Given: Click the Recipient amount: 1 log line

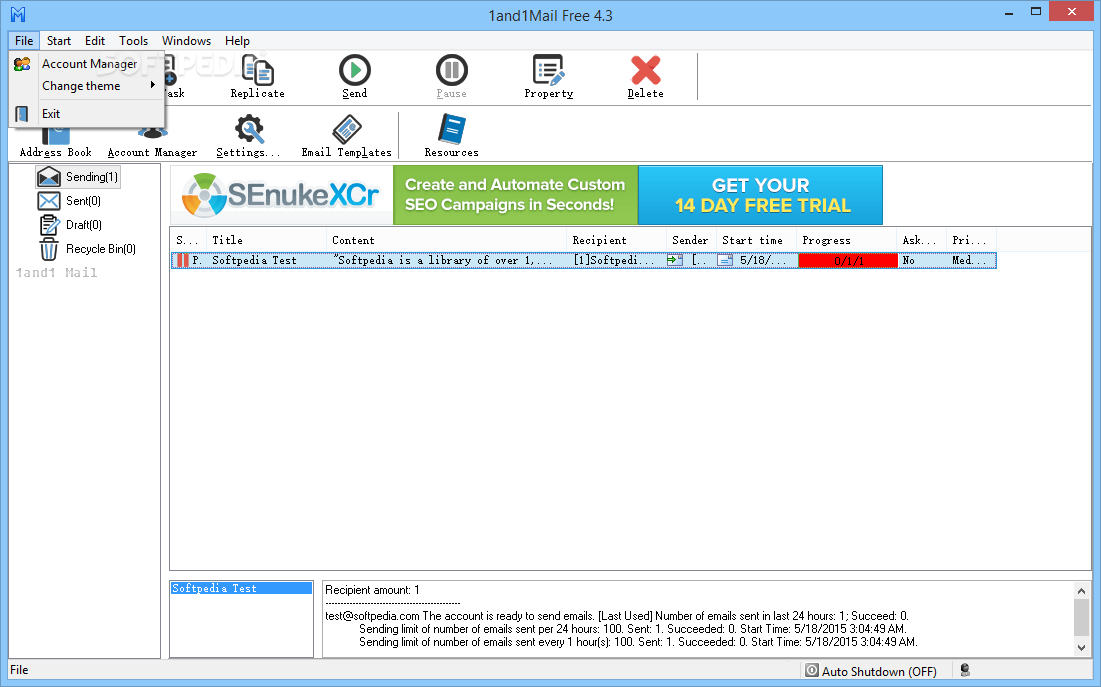Looking at the screenshot, I should click(372, 590).
